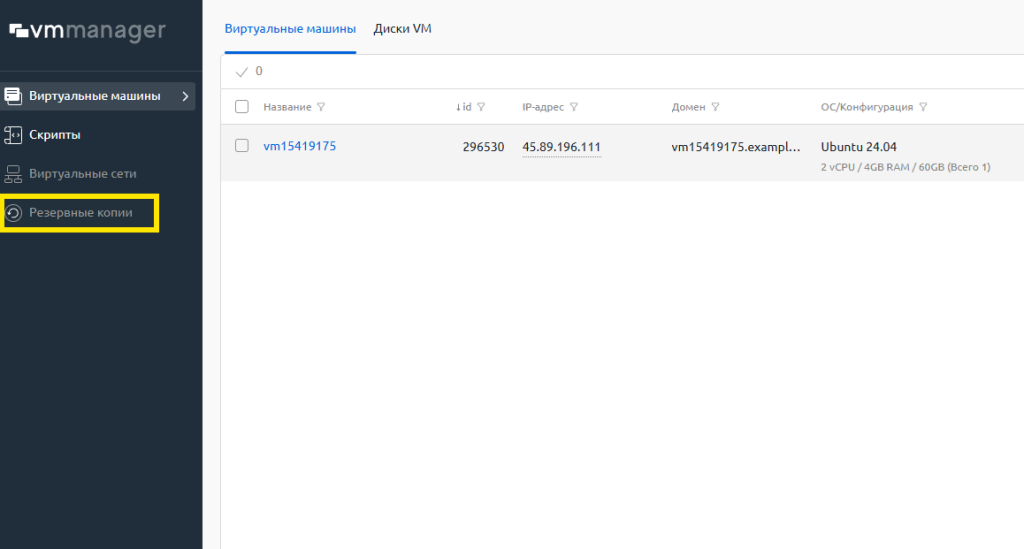The width and height of the screenshot is (1024, 549).
Task: Switch to the Диски VM tab
Action: pos(402,29)
